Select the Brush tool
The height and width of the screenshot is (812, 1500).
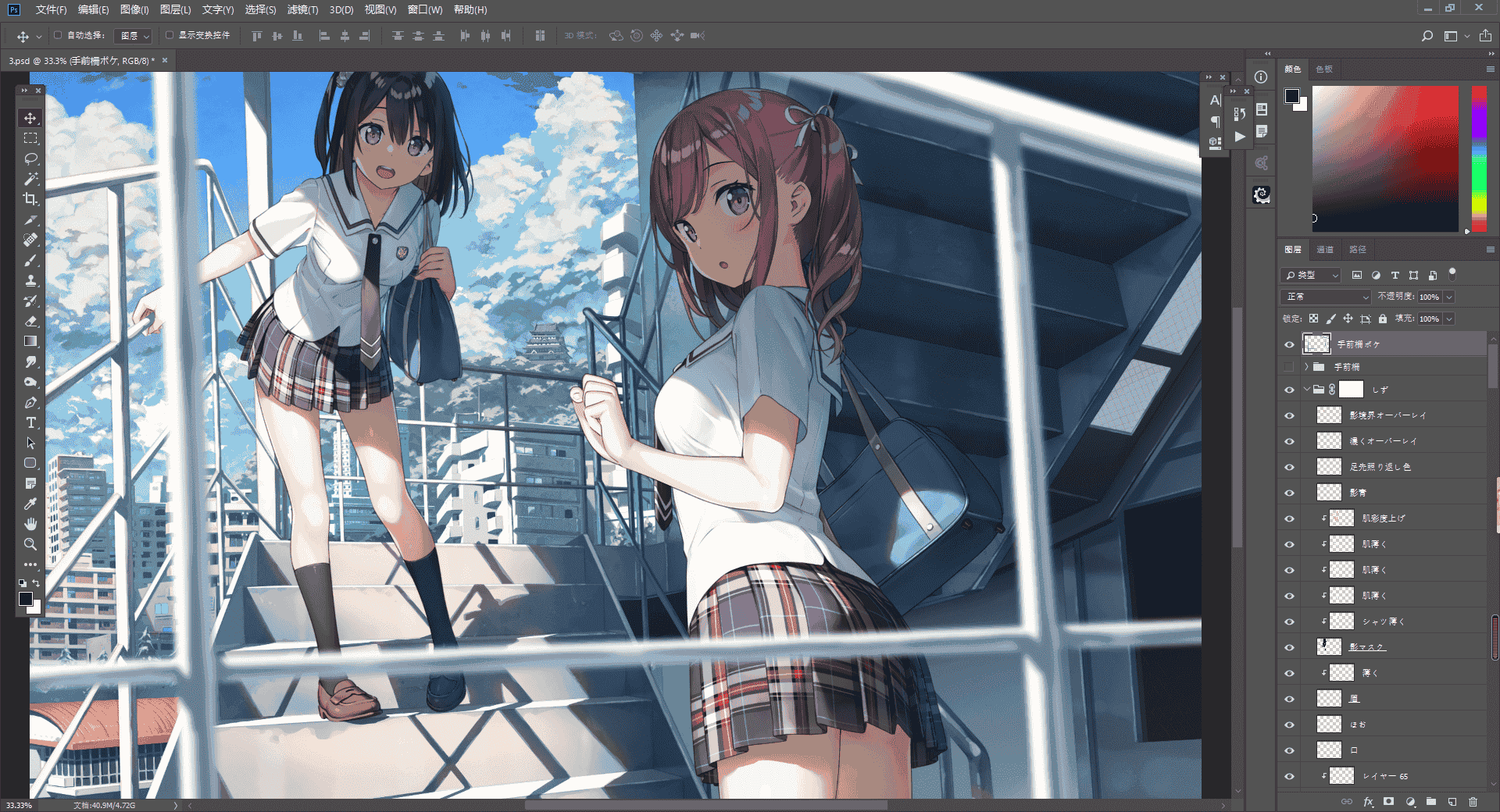pos(30,260)
